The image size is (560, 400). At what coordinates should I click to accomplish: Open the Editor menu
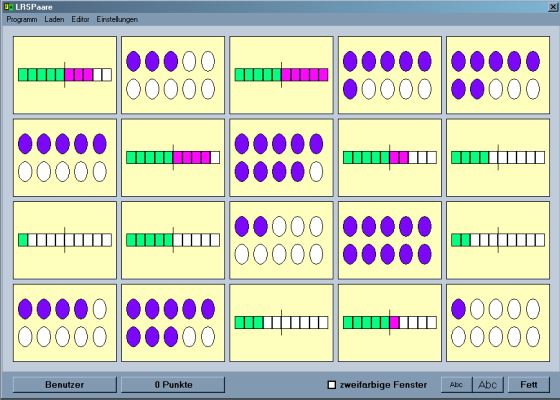(80, 19)
